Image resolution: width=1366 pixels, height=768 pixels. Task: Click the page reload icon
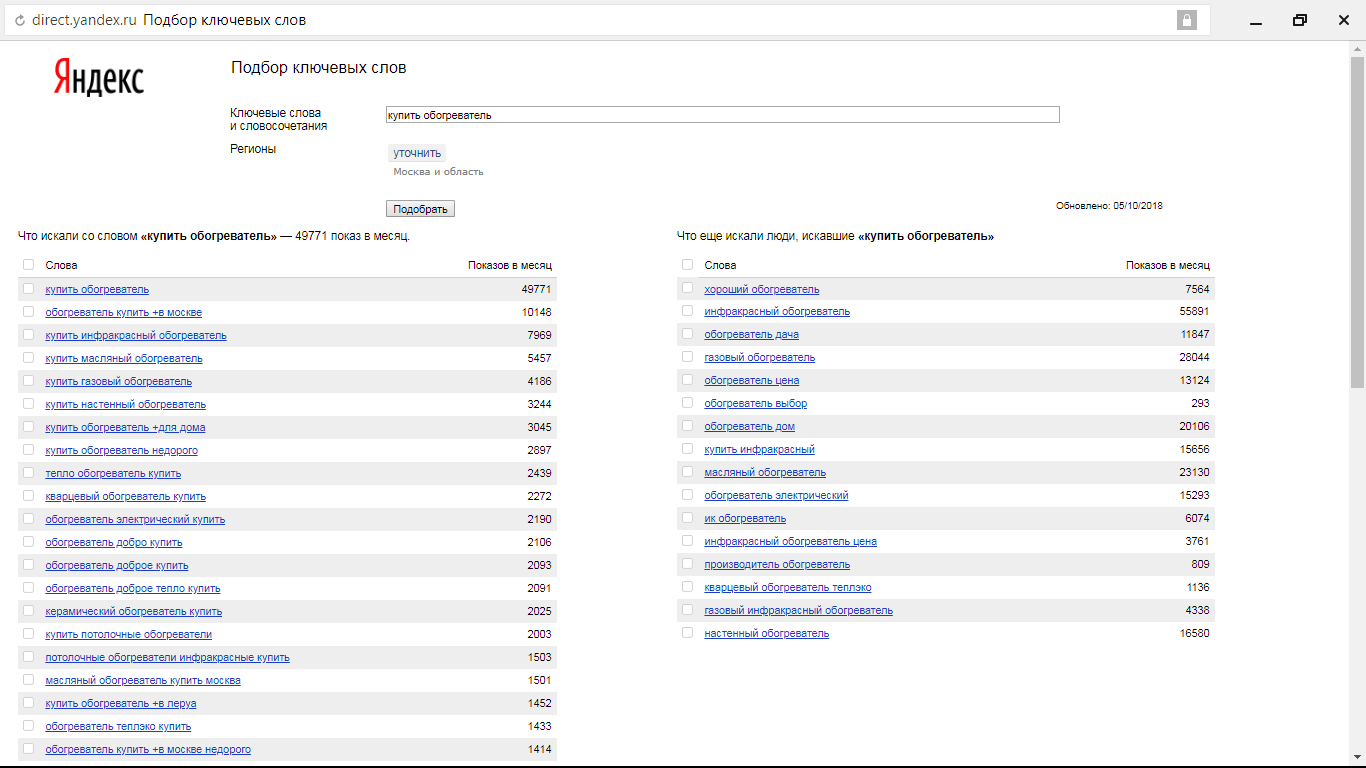click(19, 20)
